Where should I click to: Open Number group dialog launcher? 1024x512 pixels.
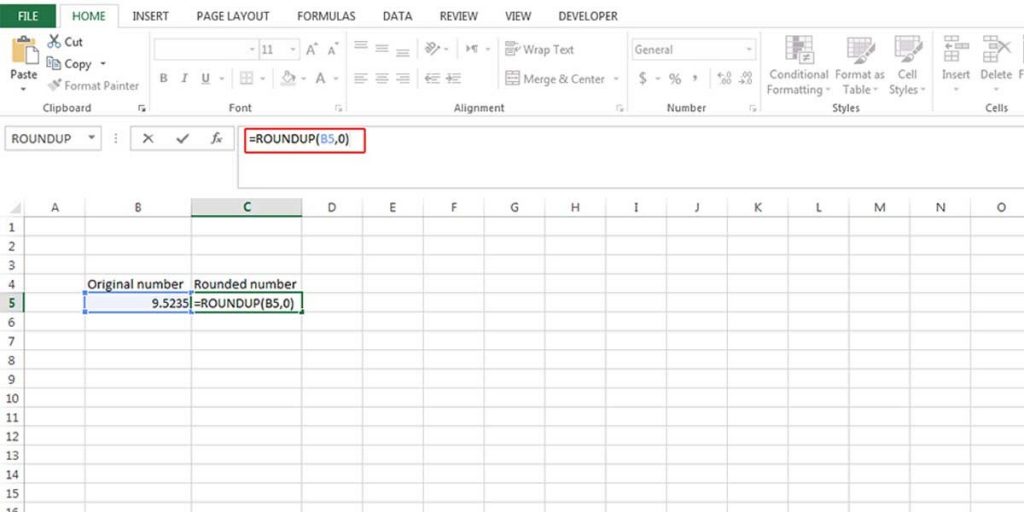753,108
